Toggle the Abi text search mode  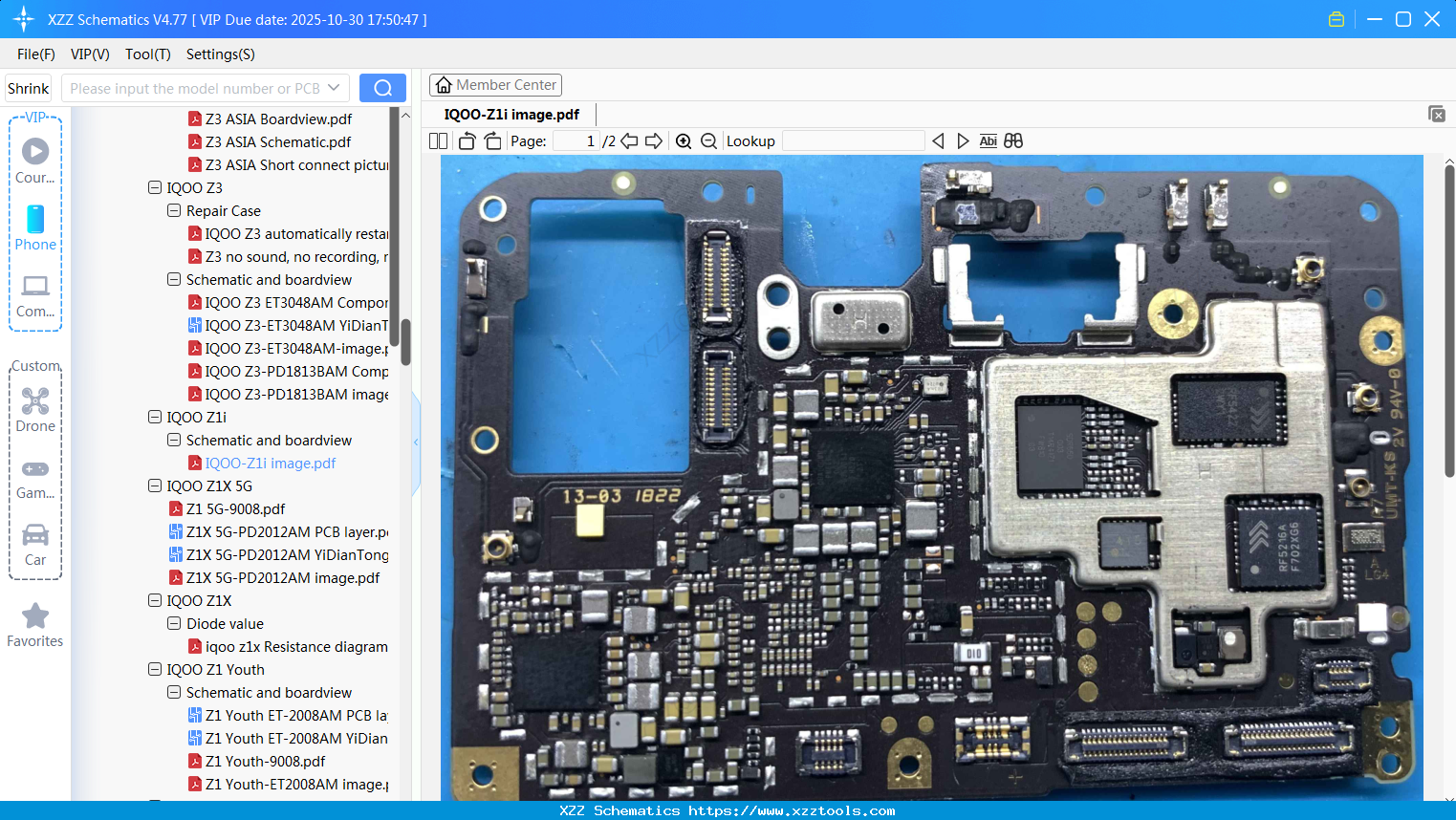click(988, 140)
